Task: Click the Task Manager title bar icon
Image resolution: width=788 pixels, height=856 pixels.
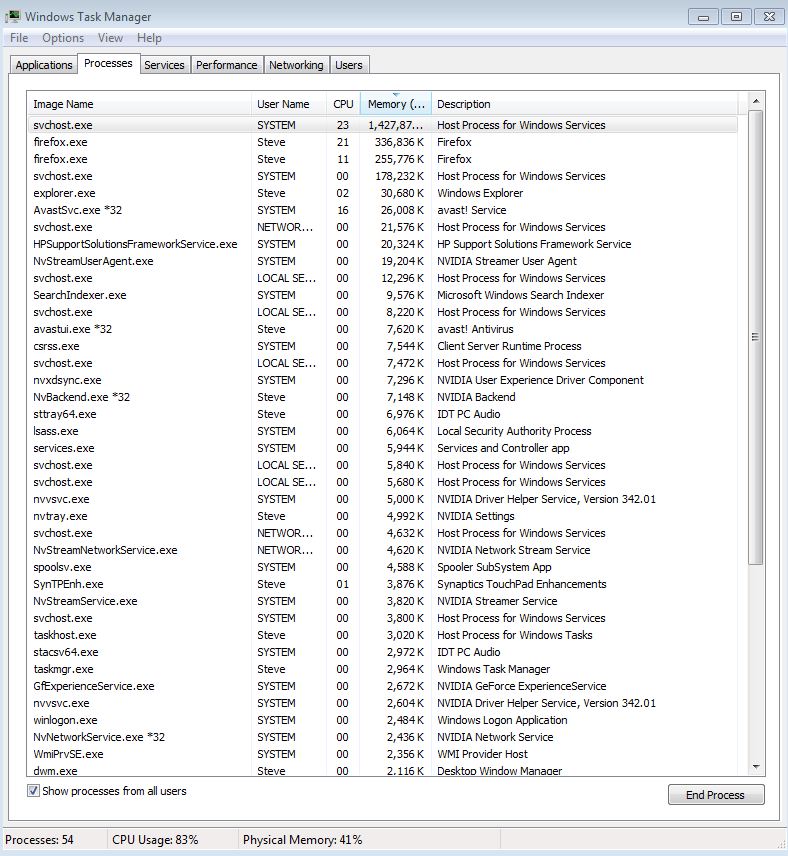Action: (12, 16)
